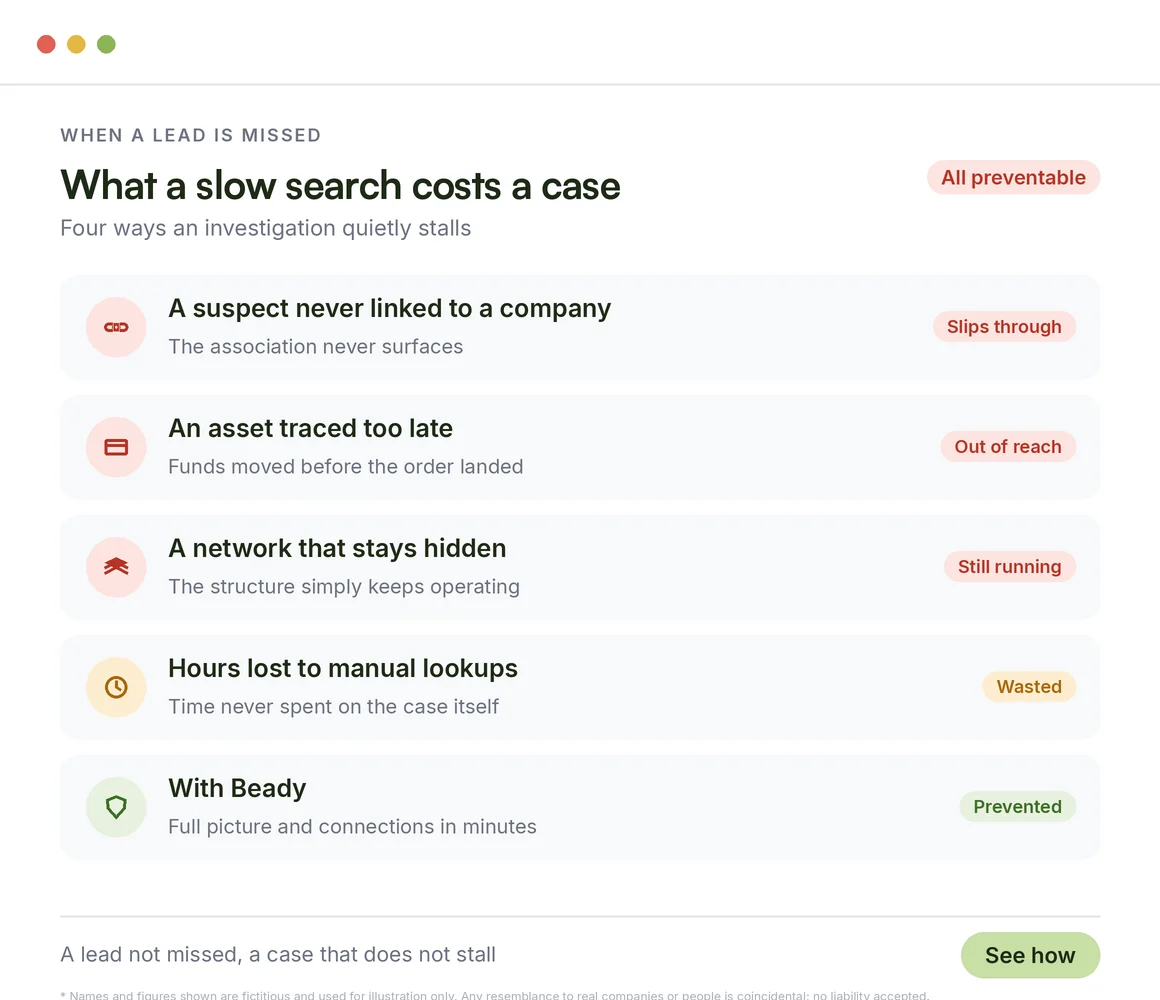Click the green maximize window dot
Screen dimensions: 1160x1000
(107, 44)
